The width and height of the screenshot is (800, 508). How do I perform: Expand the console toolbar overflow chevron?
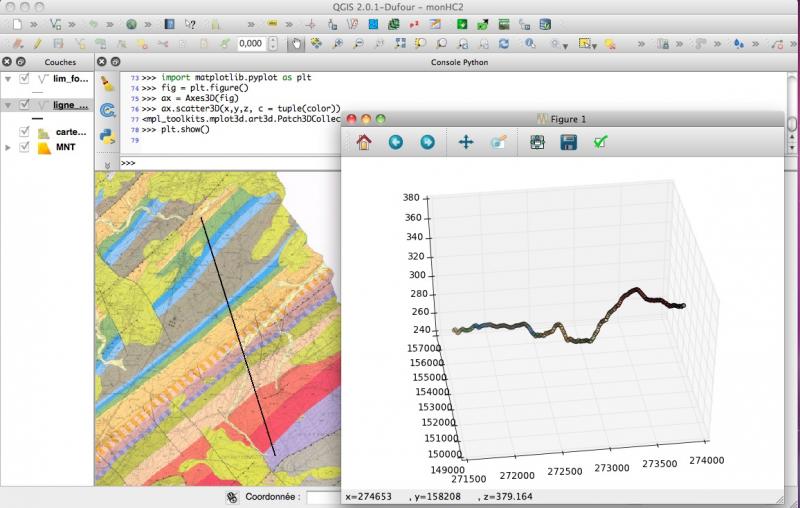[107, 162]
